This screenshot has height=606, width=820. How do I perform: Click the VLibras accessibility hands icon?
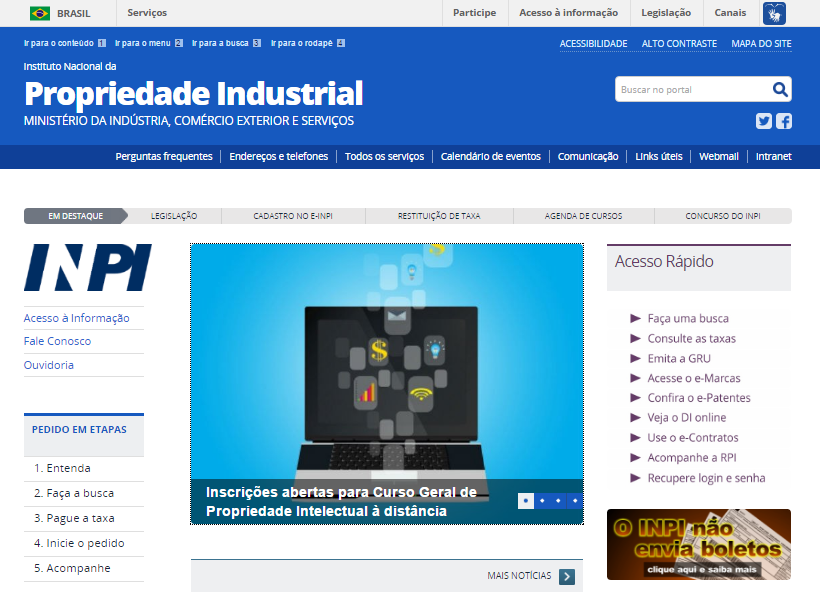[774, 13]
